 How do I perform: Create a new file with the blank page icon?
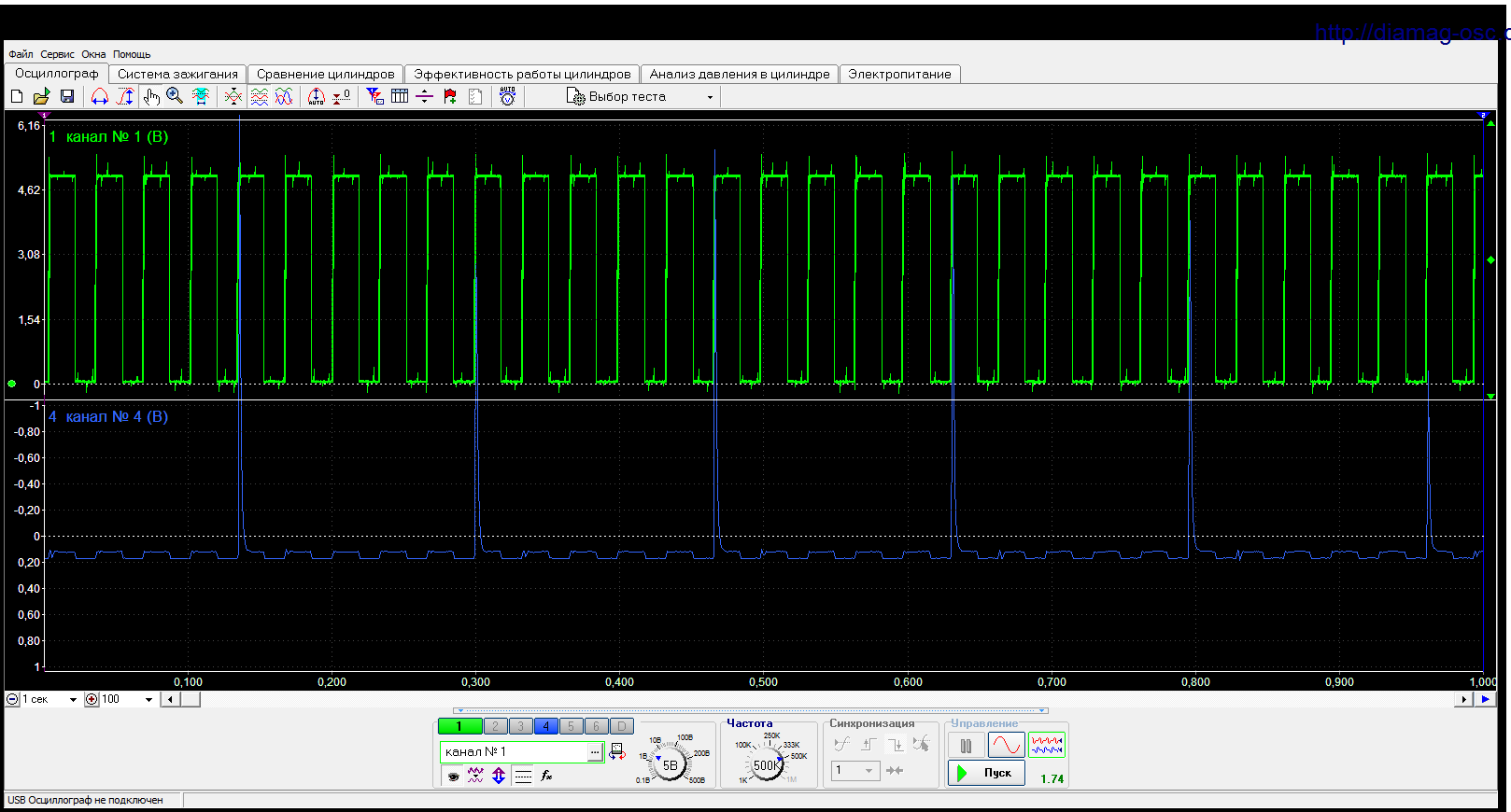click(x=17, y=96)
